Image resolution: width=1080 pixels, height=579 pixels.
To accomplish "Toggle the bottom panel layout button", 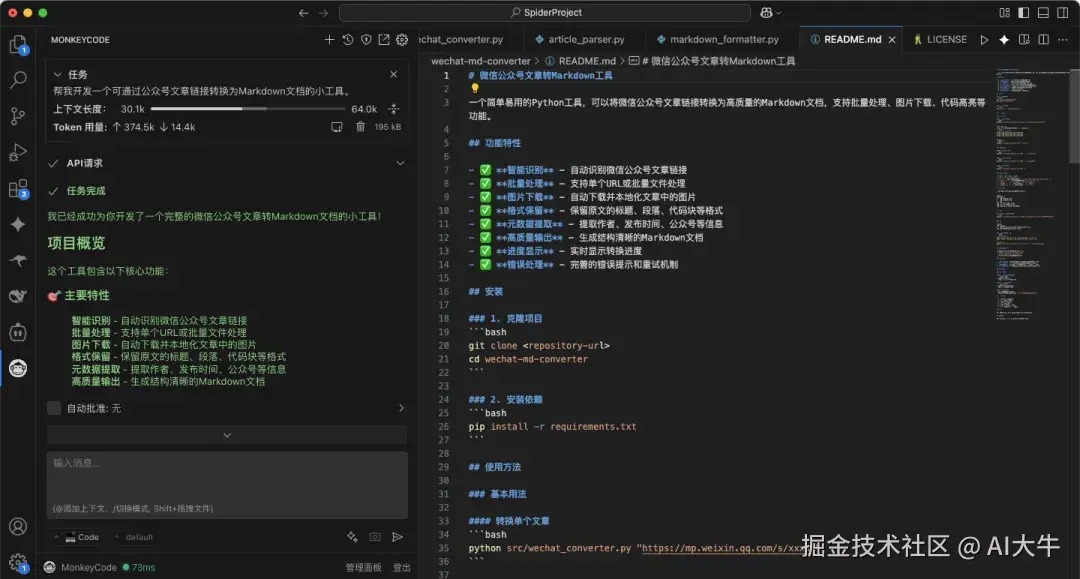I will (x=1043, y=13).
